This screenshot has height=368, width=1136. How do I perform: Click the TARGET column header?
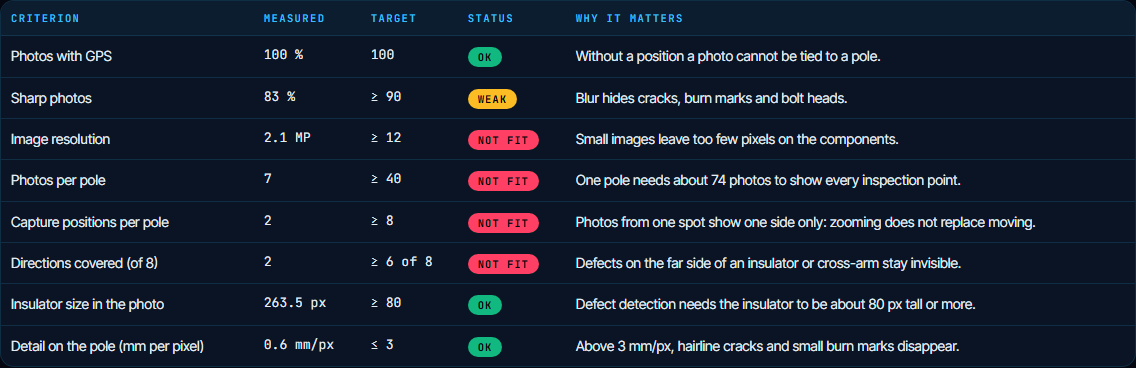[393, 18]
